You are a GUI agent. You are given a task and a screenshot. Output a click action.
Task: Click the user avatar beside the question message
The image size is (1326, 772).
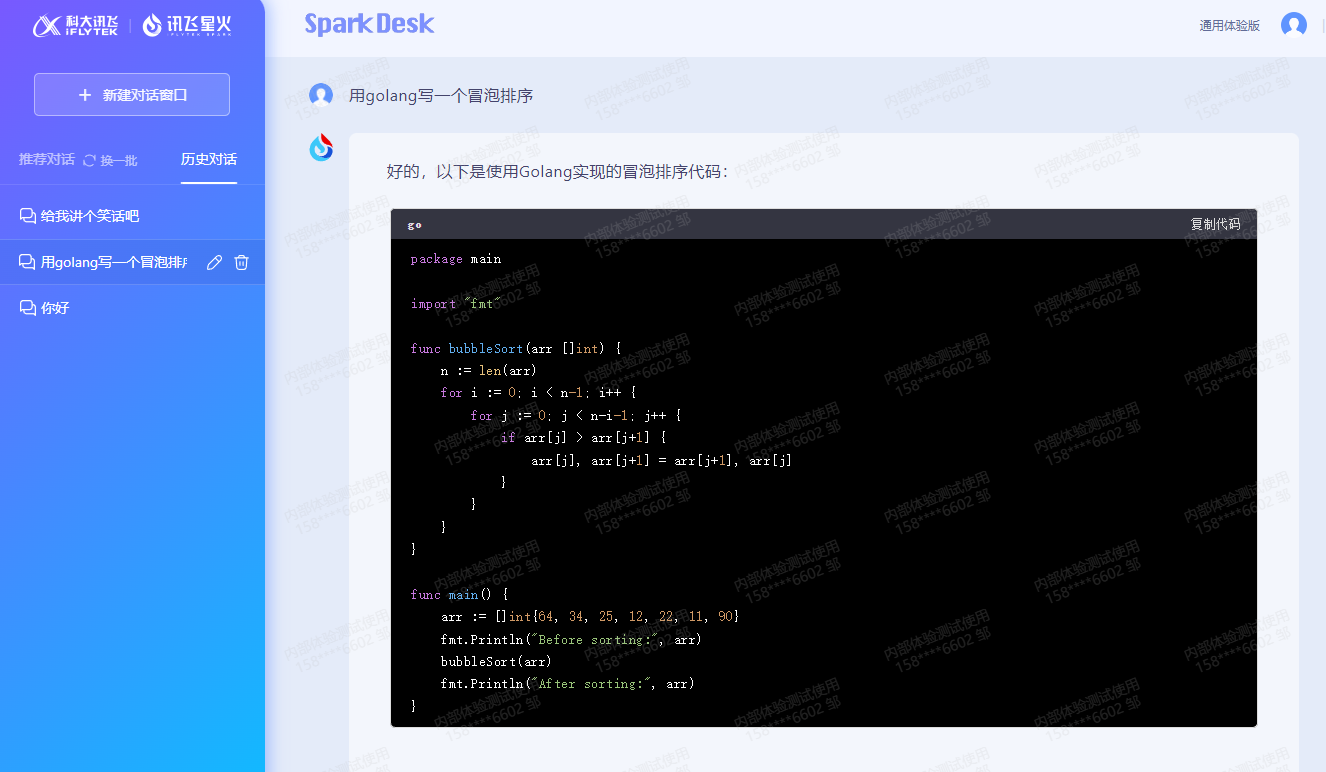coord(321,95)
